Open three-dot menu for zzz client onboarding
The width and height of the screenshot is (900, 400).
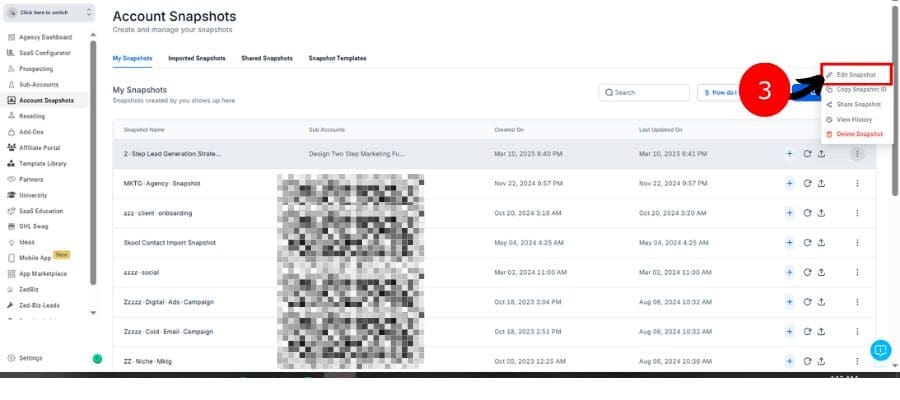(x=857, y=213)
